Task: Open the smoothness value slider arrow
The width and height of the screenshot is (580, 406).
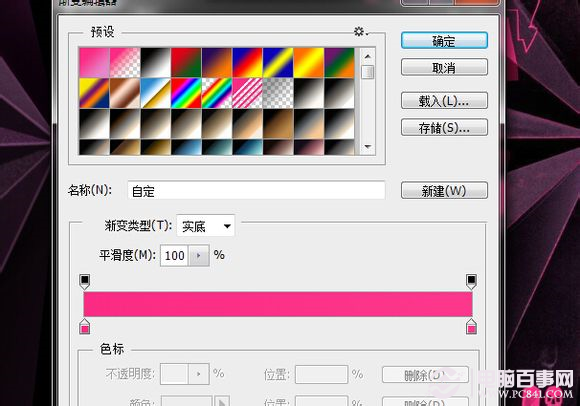Action: click(x=199, y=255)
